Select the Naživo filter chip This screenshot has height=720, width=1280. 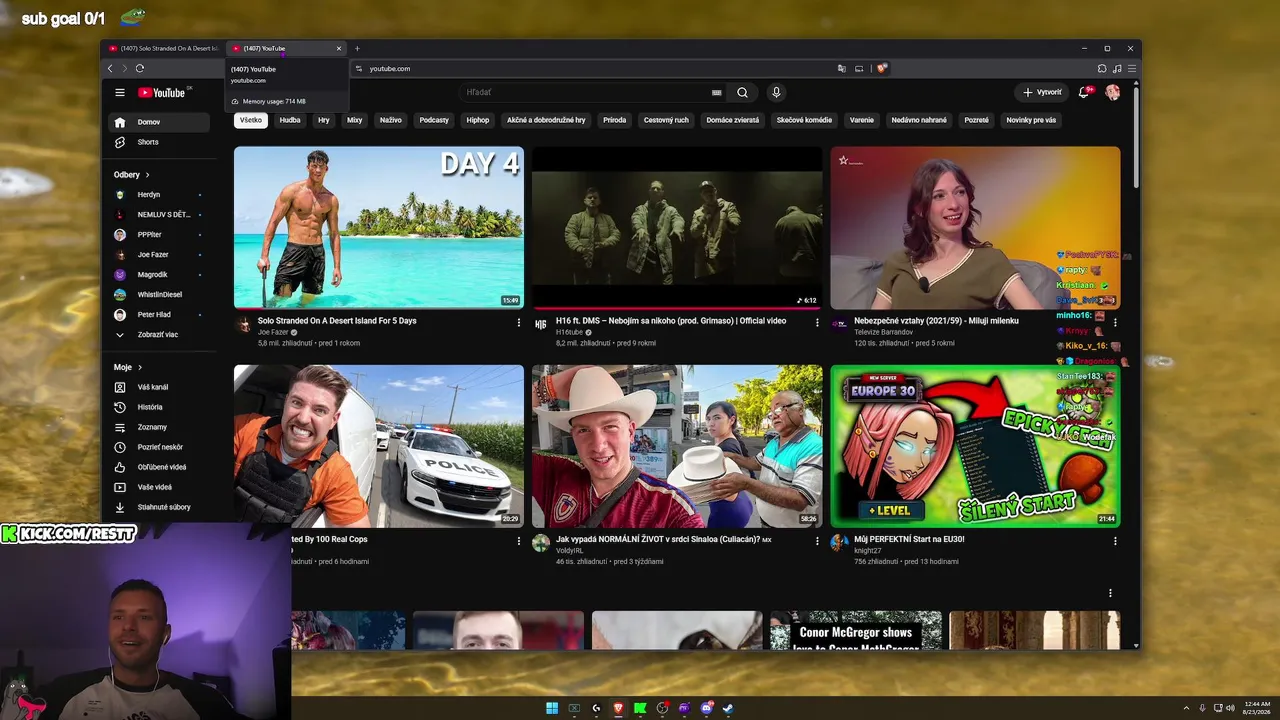pyautogui.click(x=391, y=120)
